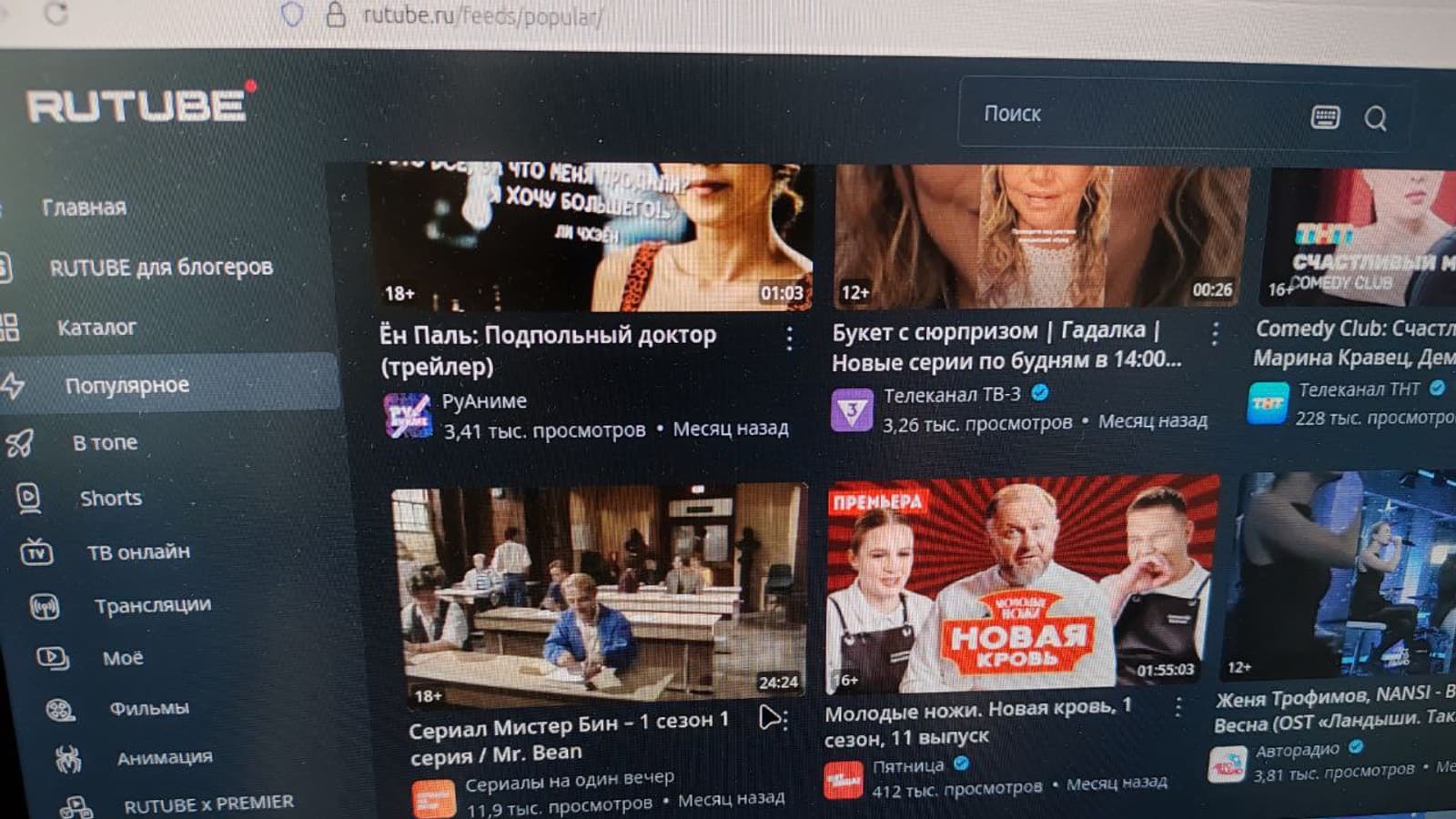Click the film reel icon for Фильмы
This screenshot has height=819, width=1456.
point(60,709)
